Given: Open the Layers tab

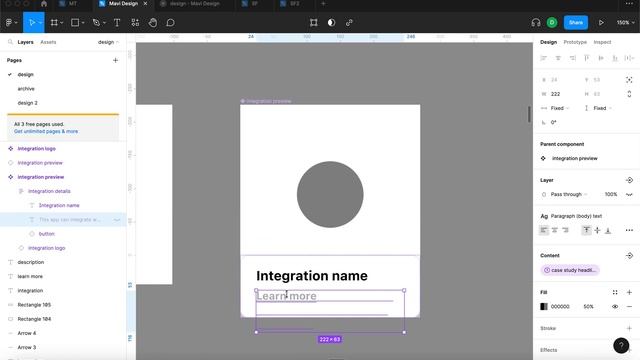Looking at the screenshot, I should point(25,42).
